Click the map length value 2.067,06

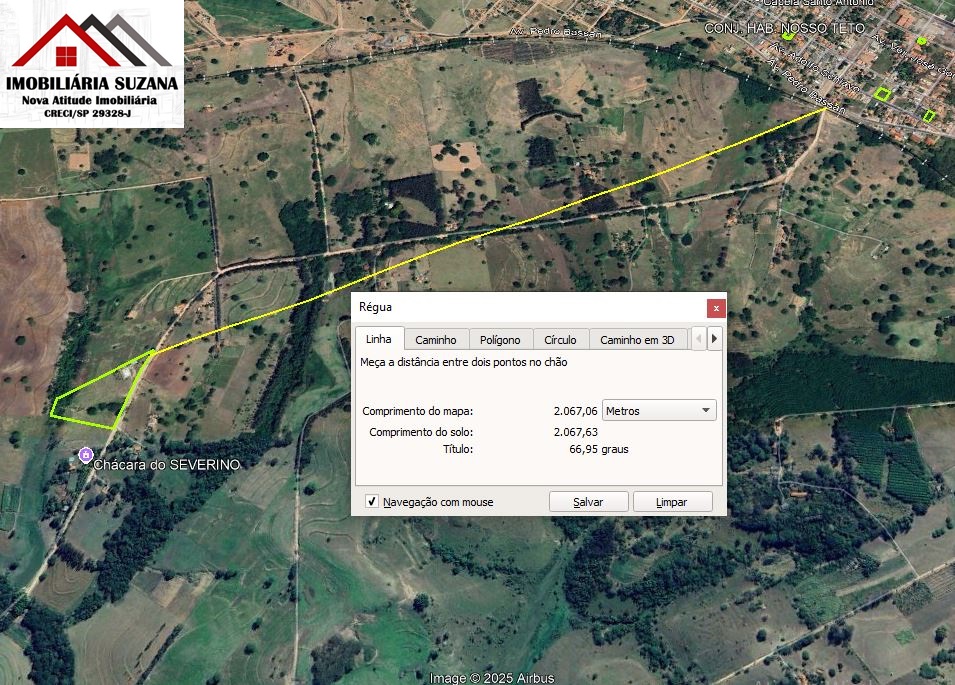576,411
